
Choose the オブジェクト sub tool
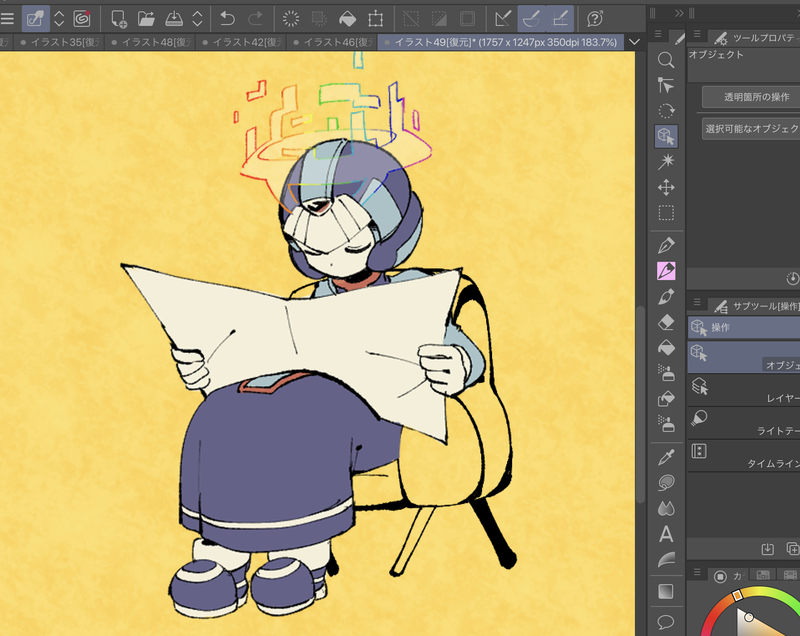[x=744, y=357]
